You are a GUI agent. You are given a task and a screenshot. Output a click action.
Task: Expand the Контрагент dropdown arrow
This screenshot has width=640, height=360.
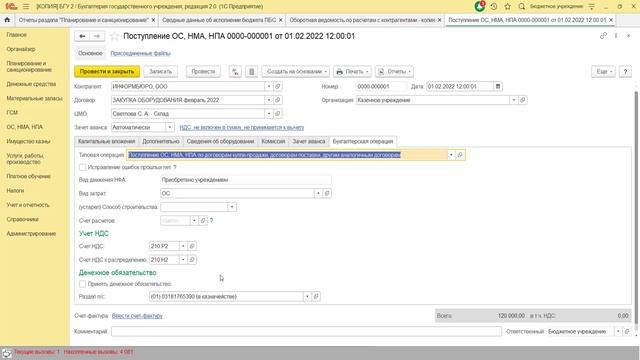click(x=269, y=87)
